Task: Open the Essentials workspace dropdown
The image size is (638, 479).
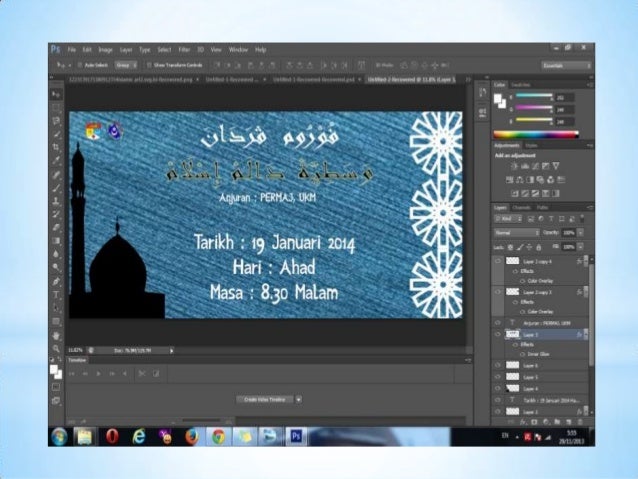Action: click(x=566, y=66)
